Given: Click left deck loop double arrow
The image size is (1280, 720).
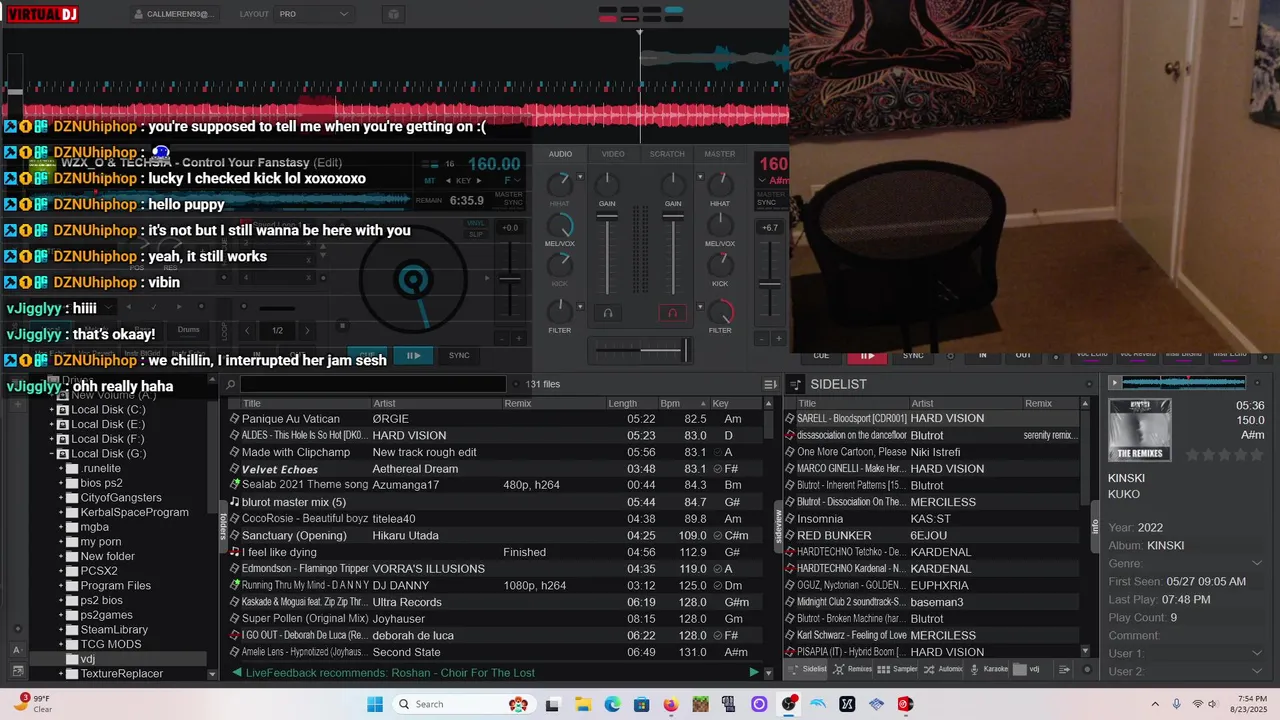Looking at the screenshot, I should click(x=307, y=330).
